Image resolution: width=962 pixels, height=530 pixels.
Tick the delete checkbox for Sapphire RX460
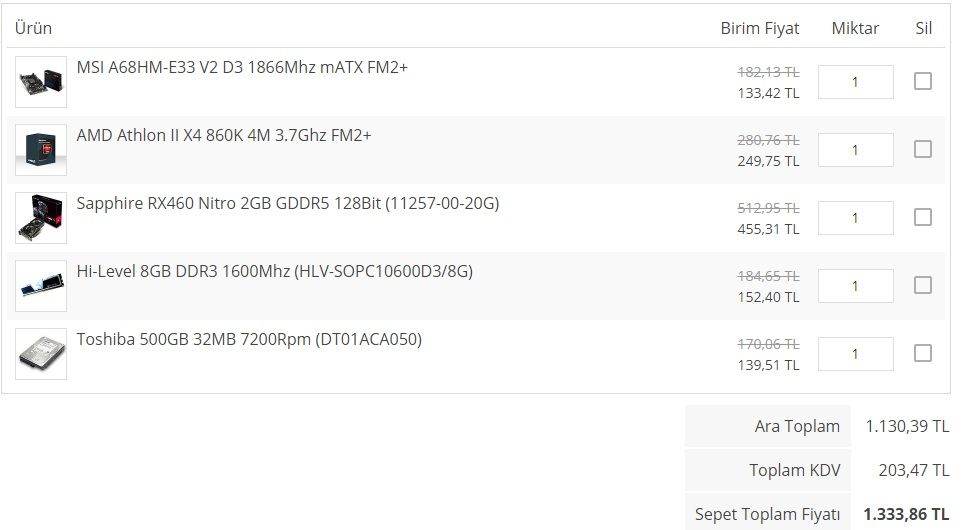pyautogui.click(x=923, y=217)
